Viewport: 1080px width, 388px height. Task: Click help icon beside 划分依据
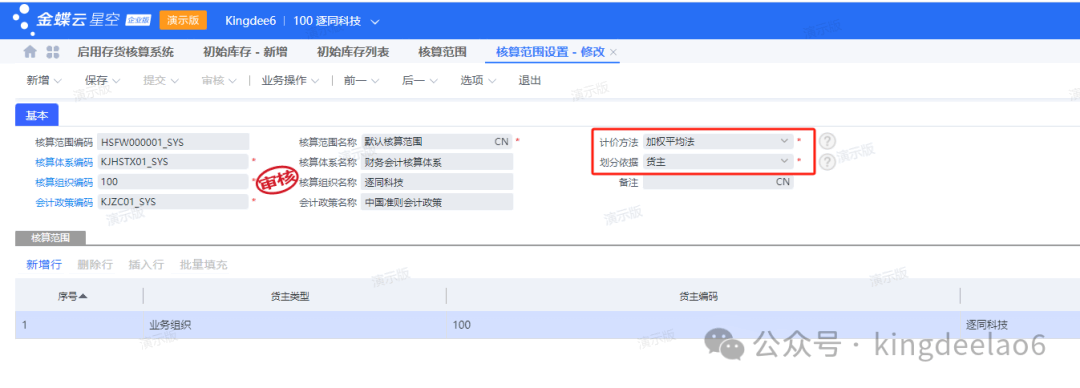(x=827, y=161)
